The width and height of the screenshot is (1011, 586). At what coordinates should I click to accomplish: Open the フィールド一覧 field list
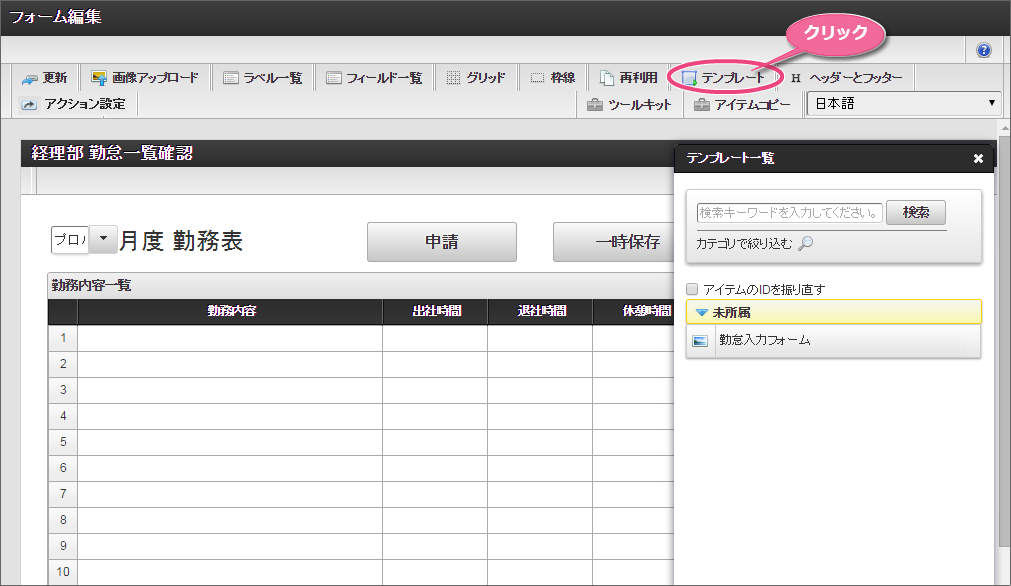[x=374, y=78]
